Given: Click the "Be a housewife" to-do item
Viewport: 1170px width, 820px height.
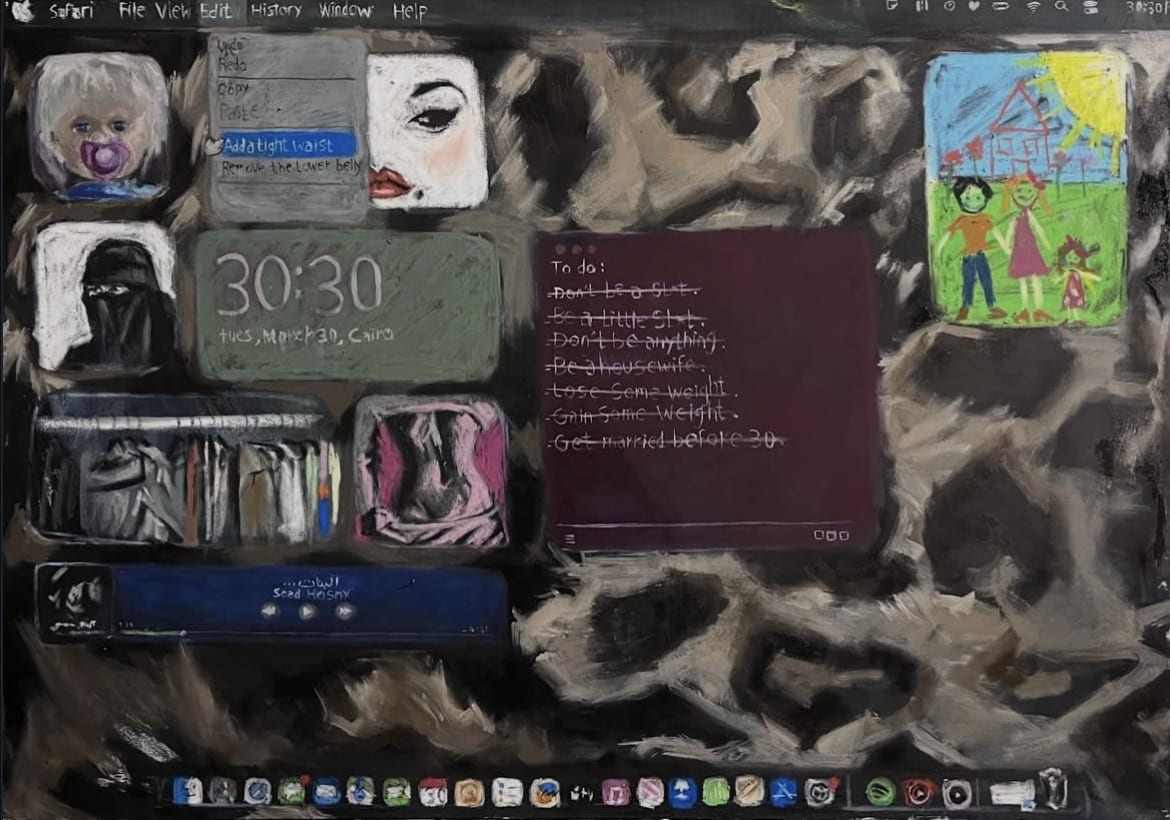Looking at the screenshot, I should point(625,366).
